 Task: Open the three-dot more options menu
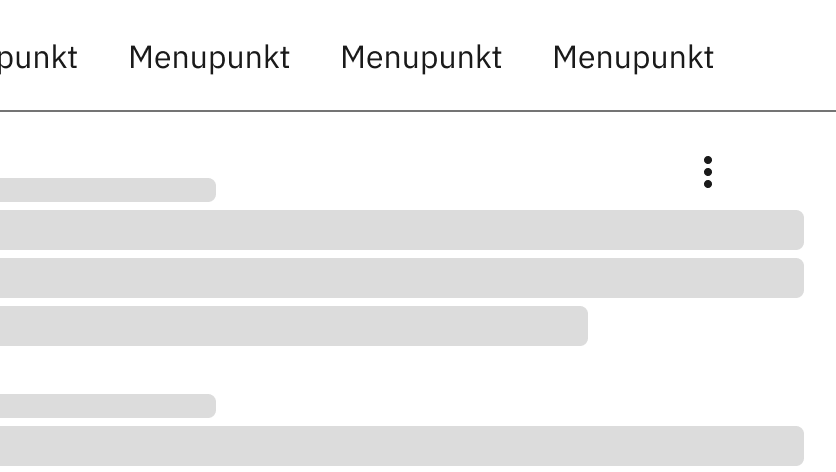[708, 172]
